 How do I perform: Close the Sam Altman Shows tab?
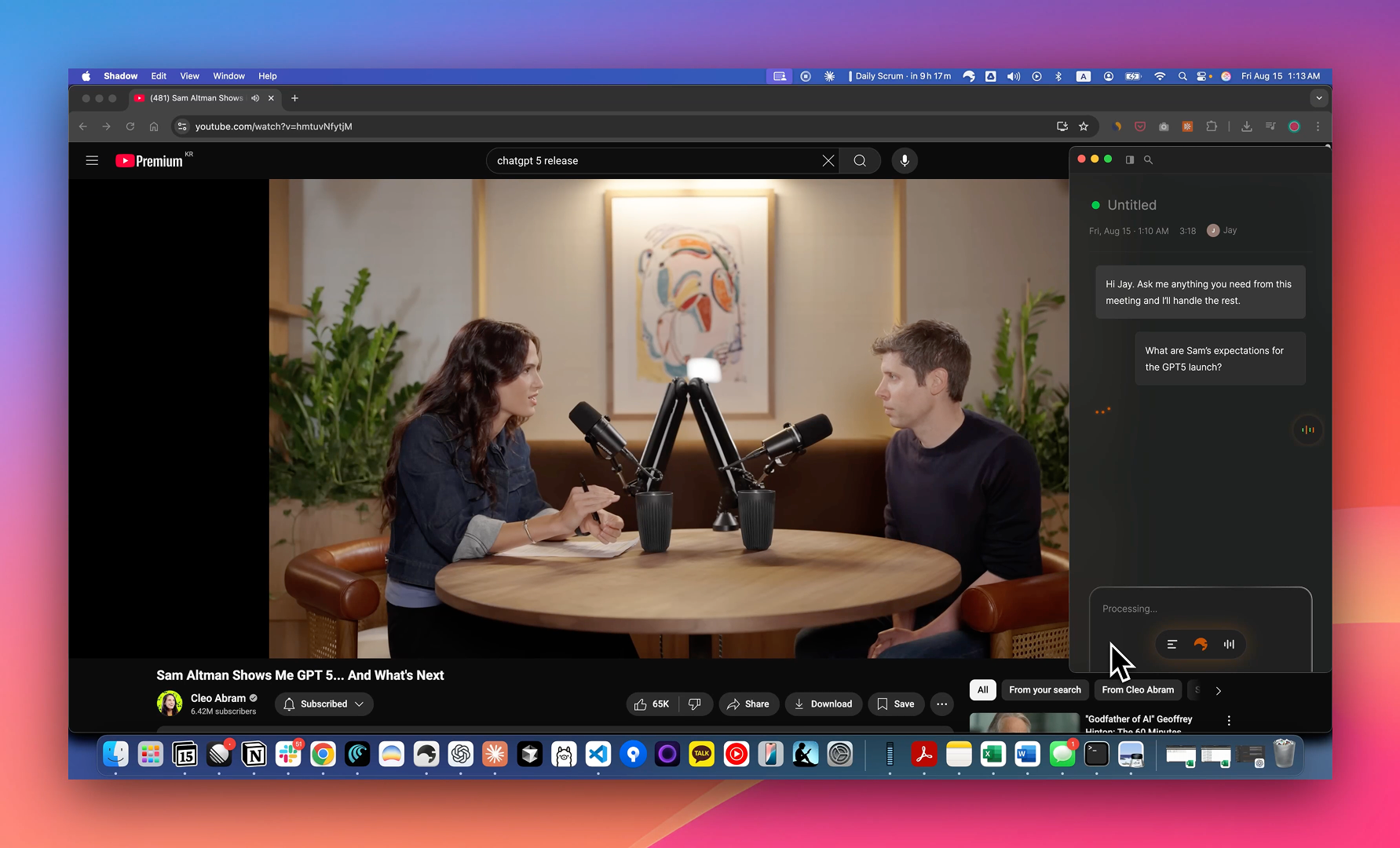pos(271,98)
